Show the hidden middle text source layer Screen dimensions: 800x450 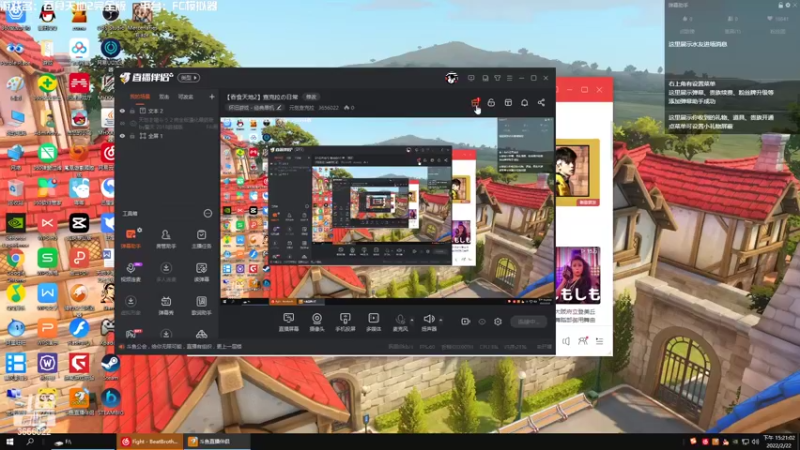(122, 123)
